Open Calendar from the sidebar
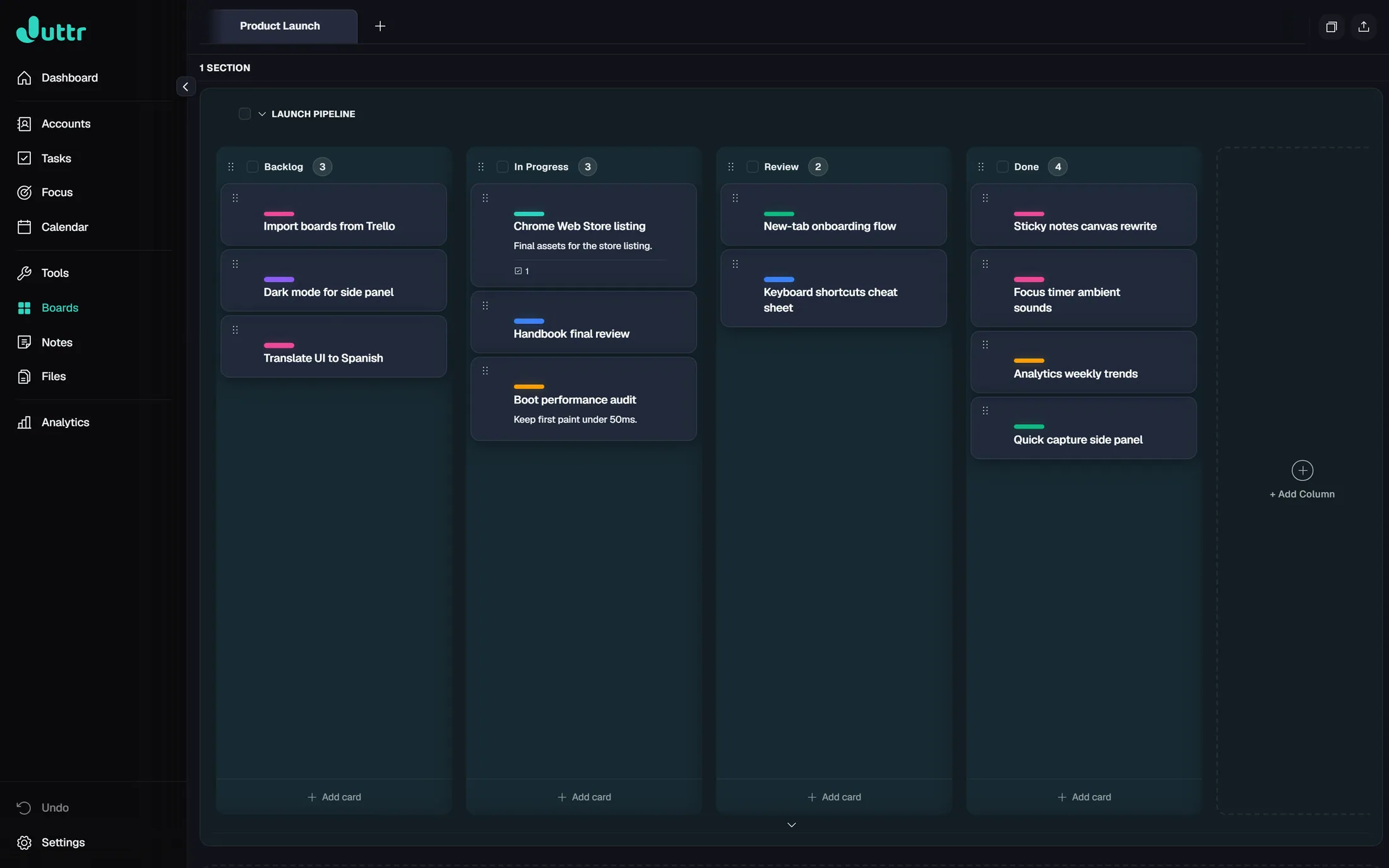Screen dimensions: 1389x868 (64, 227)
